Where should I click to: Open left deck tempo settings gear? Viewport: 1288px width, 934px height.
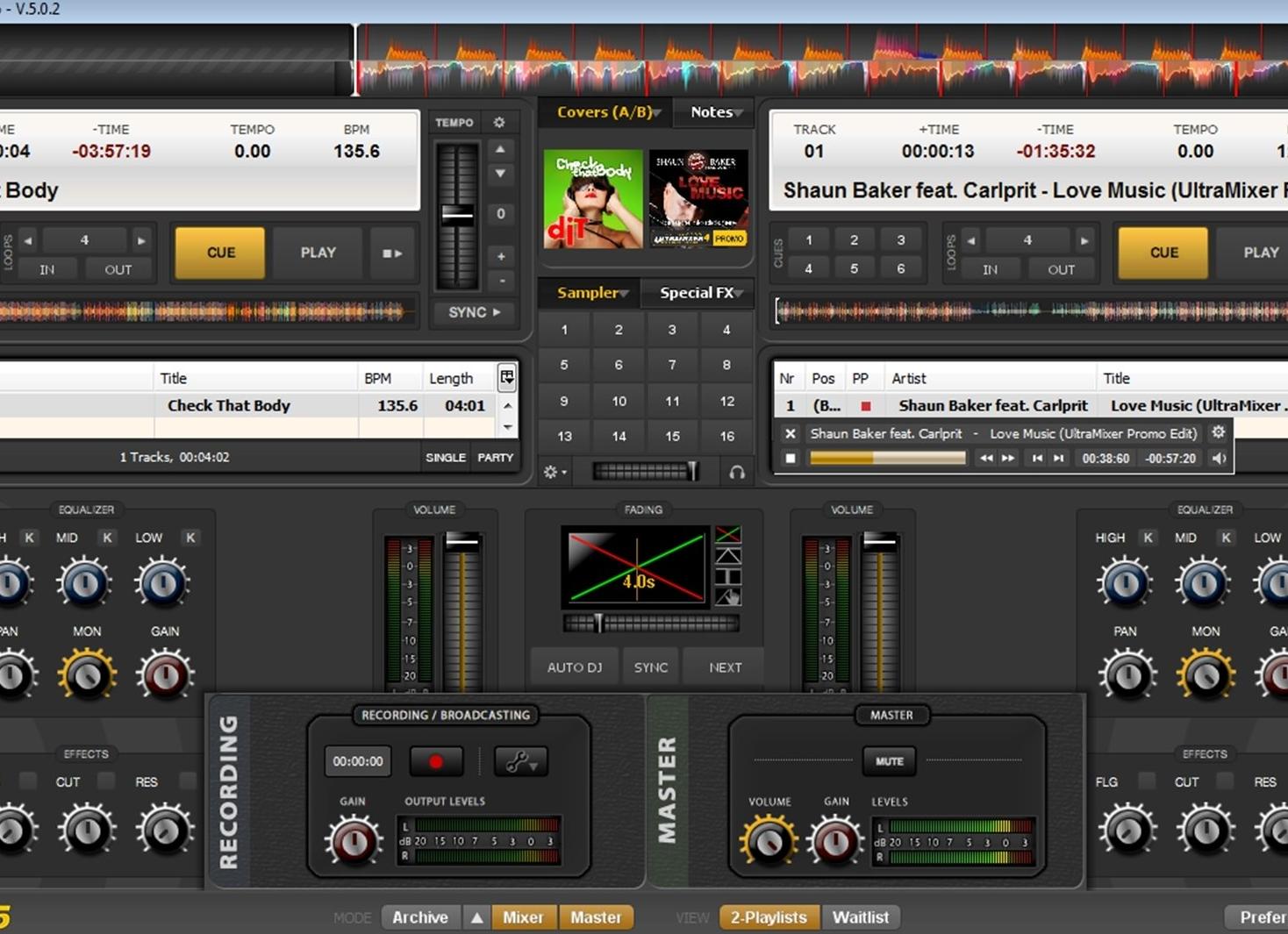point(499,123)
